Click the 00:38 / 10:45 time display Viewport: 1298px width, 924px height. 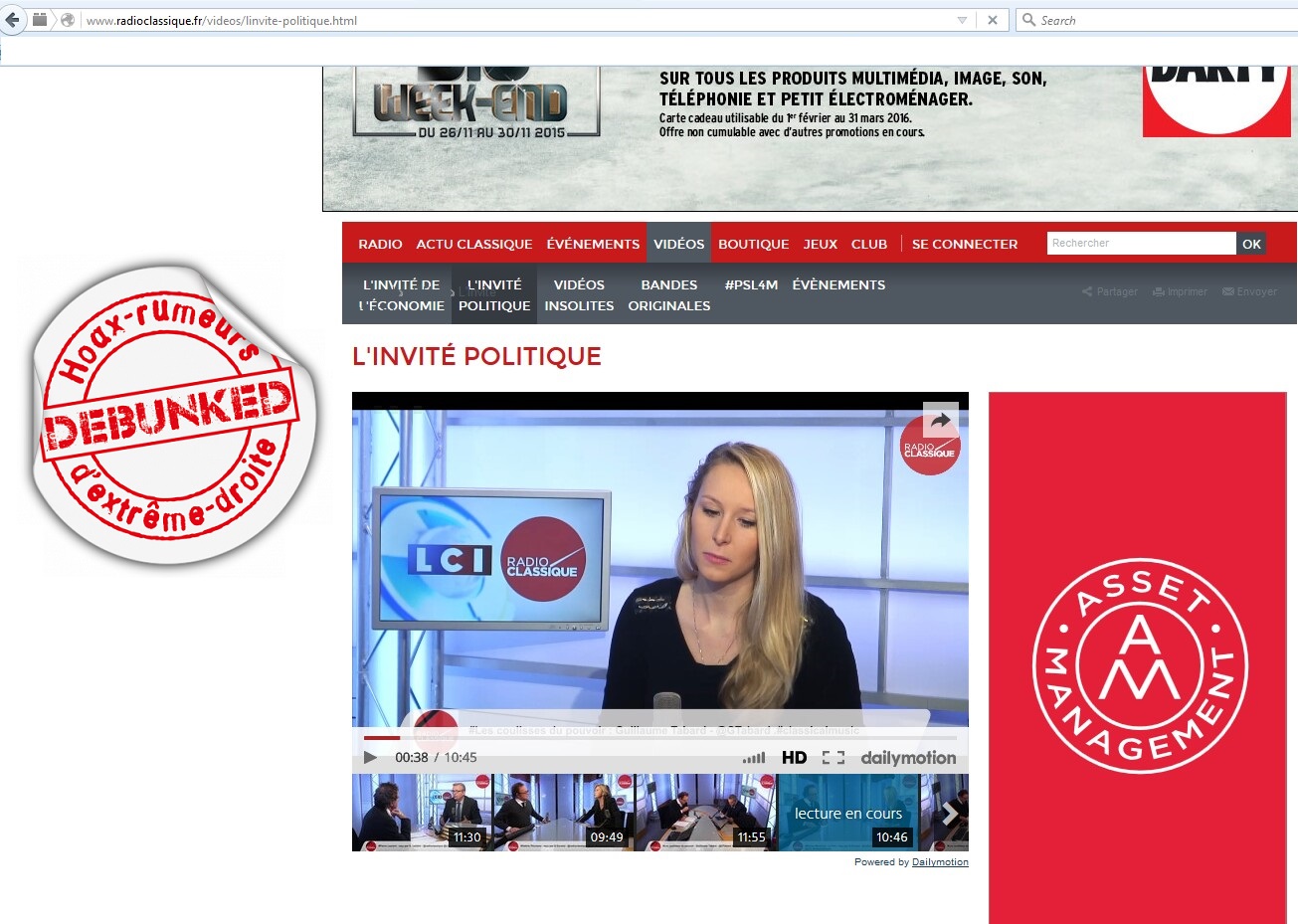(436, 758)
